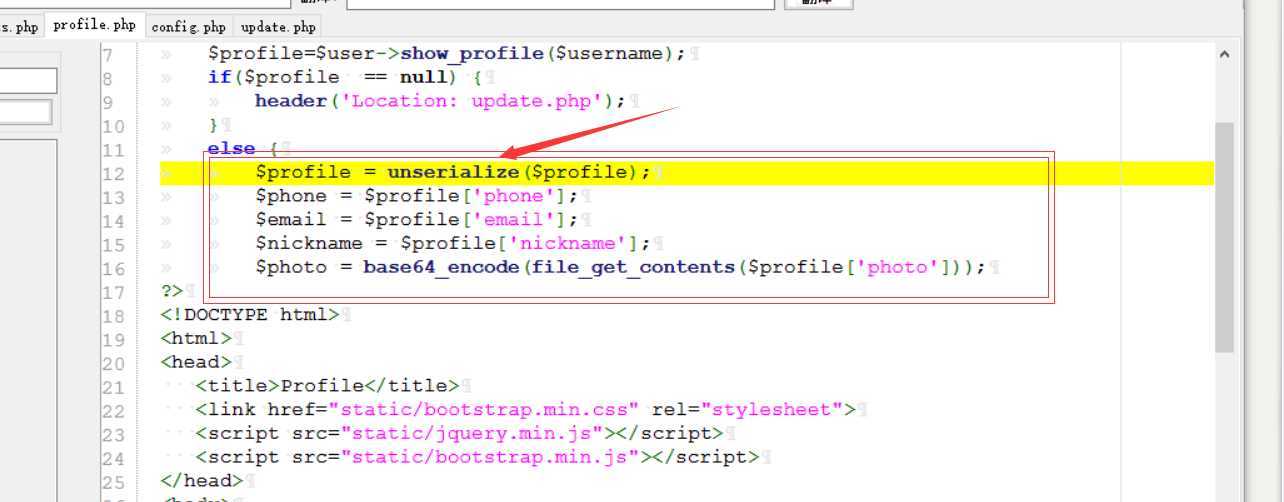Click the $nickname assignment line
The image size is (1284, 502).
(453, 243)
